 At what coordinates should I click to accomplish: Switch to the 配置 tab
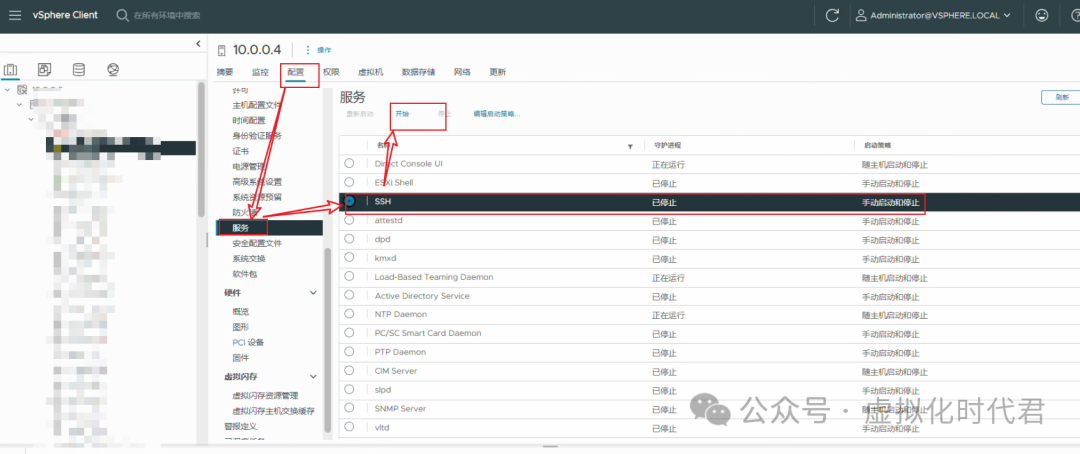295,72
